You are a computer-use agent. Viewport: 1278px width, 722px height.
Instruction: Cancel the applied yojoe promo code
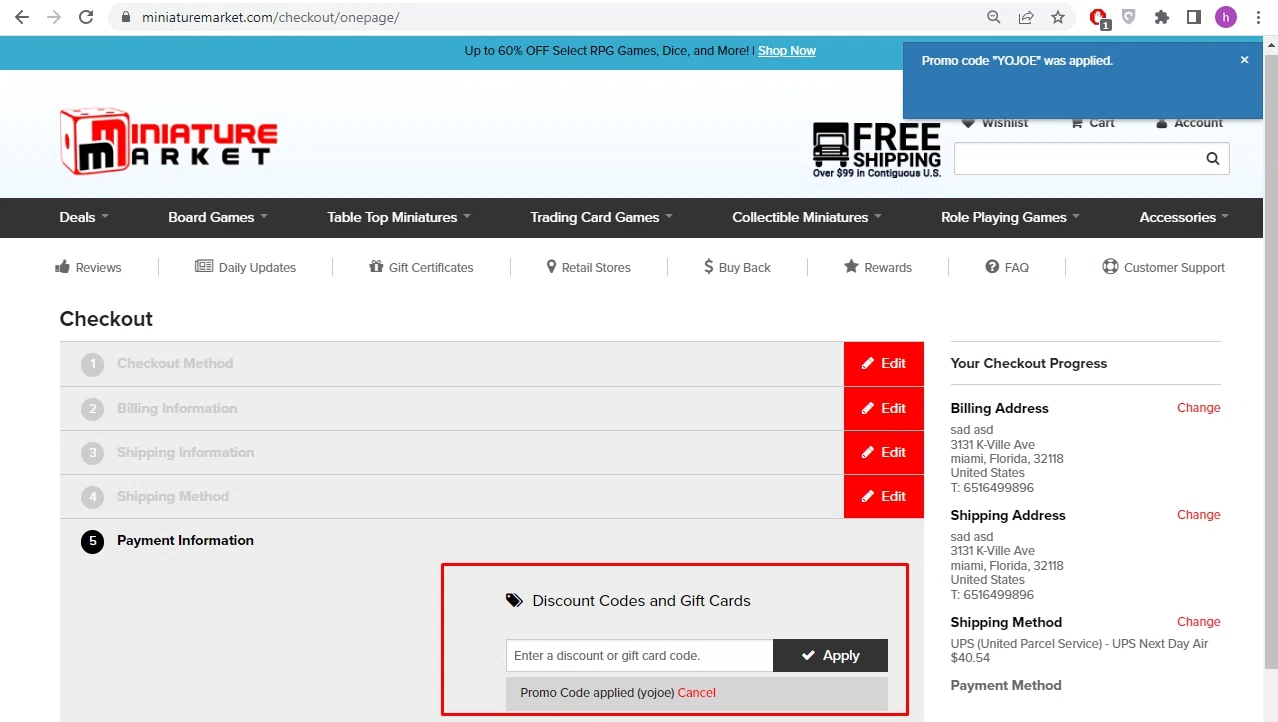[697, 693]
